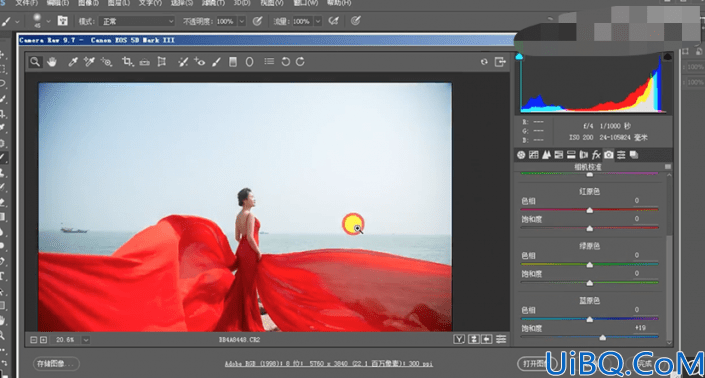705x378 pixels.
Task: Select the Color Sampler tool
Action: (89, 62)
